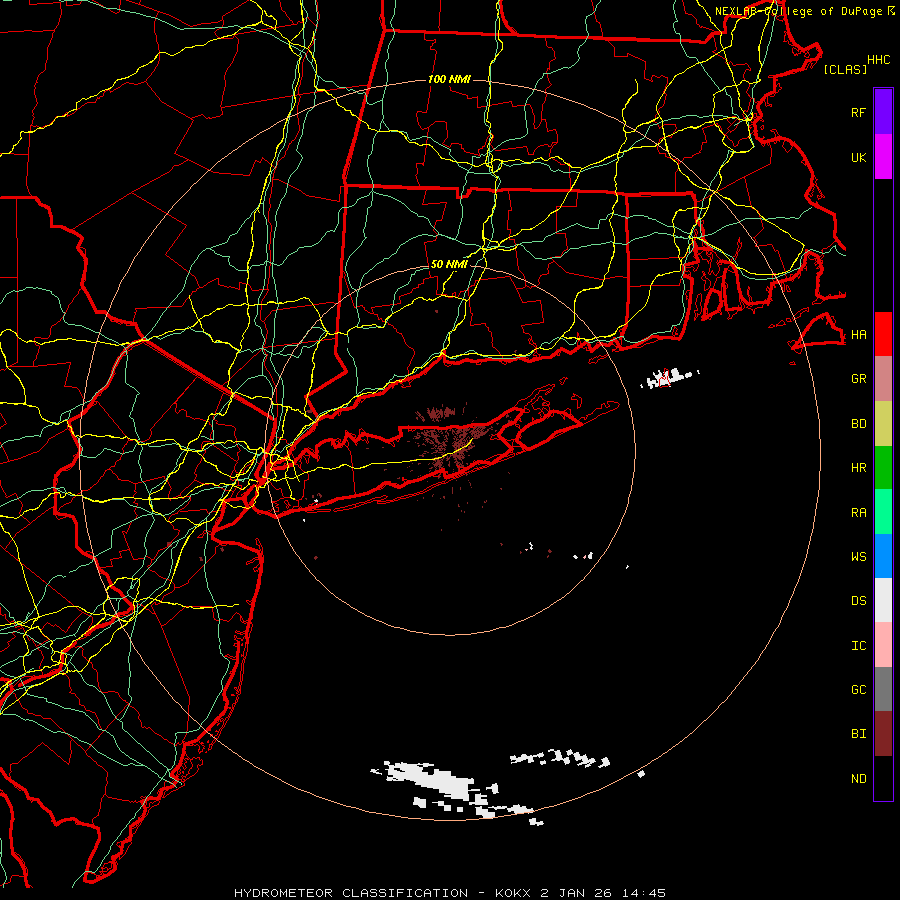The image size is (900, 900).
Task: Click the GR legend label
Action: (x=859, y=379)
